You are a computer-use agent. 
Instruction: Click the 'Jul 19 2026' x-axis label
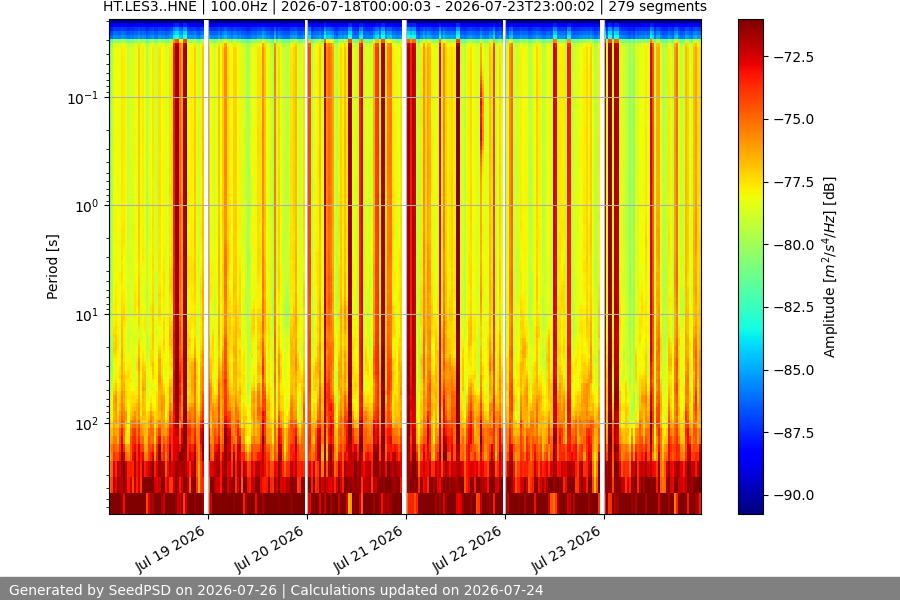point(170,549)
